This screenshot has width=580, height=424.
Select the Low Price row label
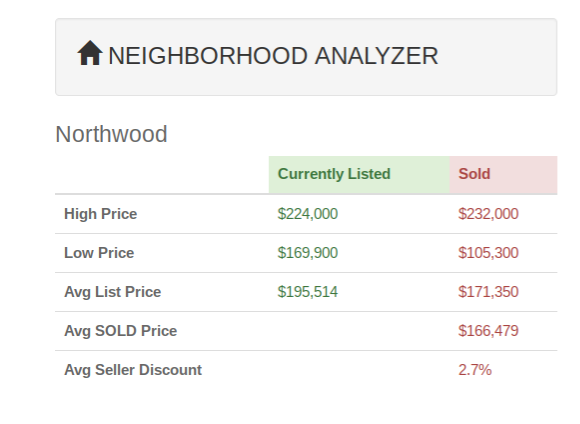99,253
